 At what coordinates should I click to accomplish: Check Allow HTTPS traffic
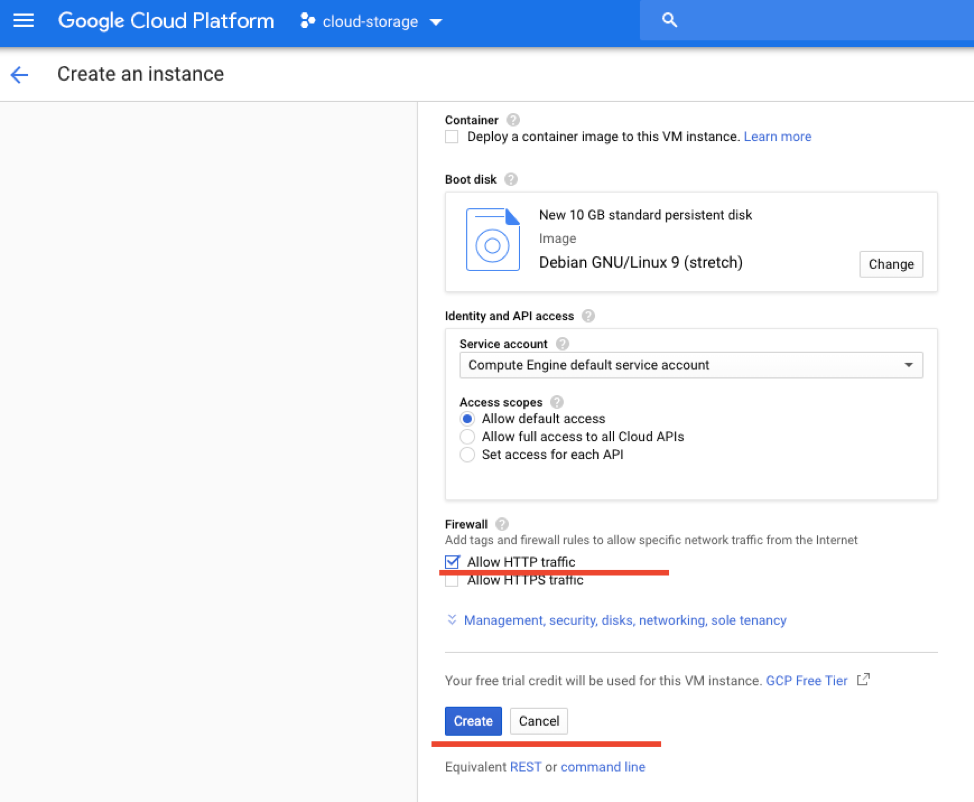click(x=452, y=580)
